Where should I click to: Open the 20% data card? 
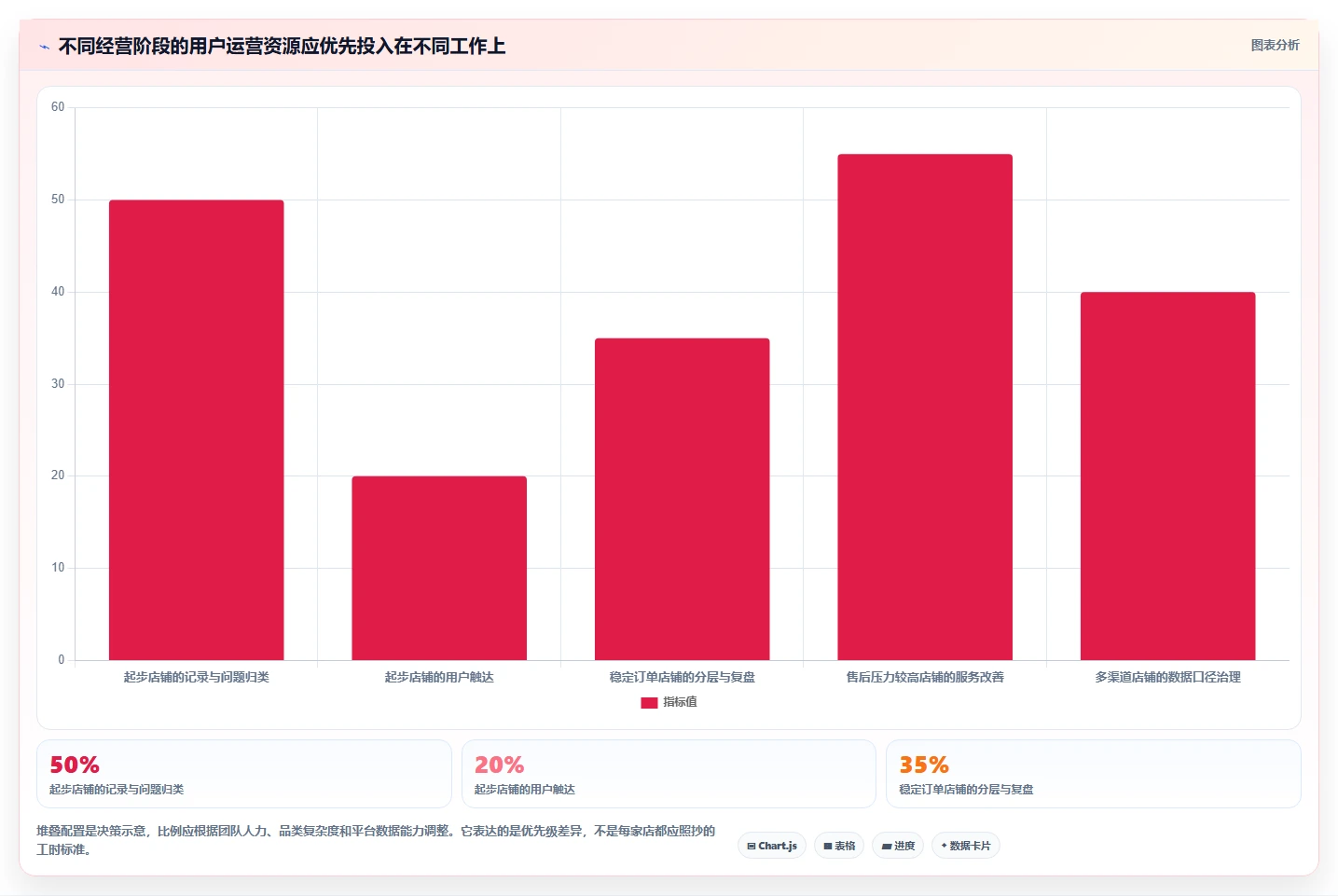[x=669, y=774]
